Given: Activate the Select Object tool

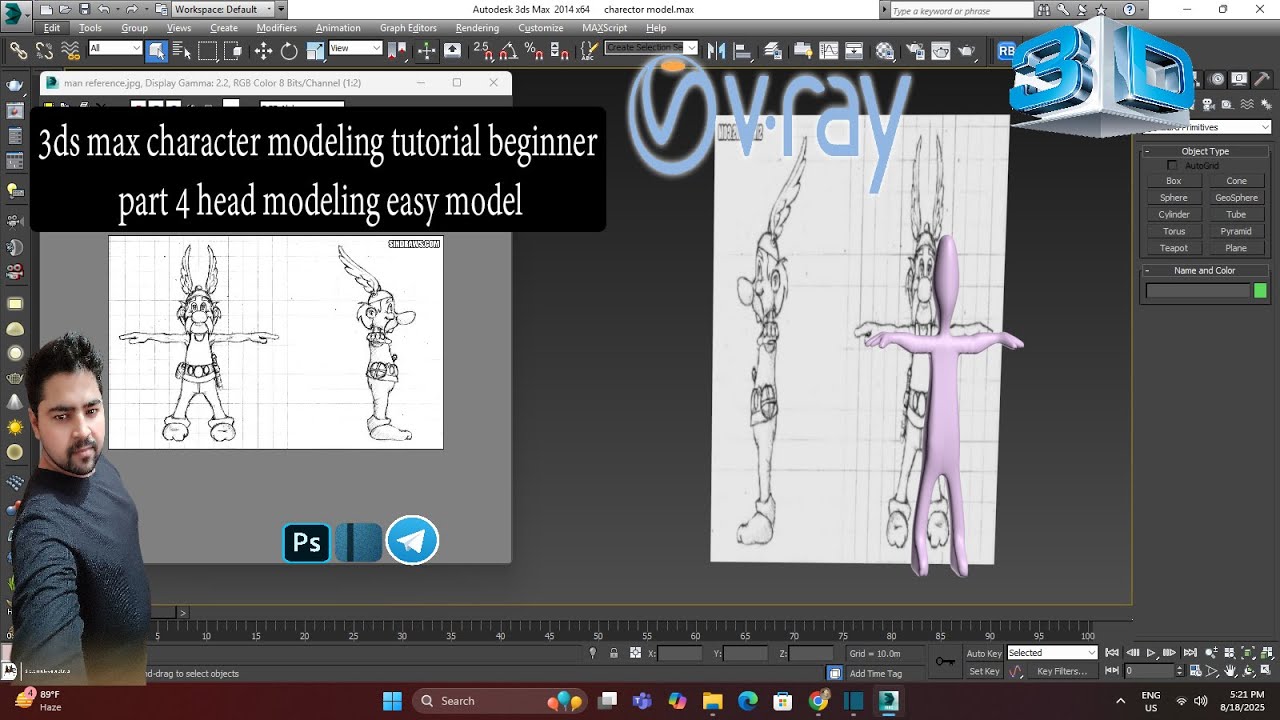Looking at the screenshot, I should (157, 50).
